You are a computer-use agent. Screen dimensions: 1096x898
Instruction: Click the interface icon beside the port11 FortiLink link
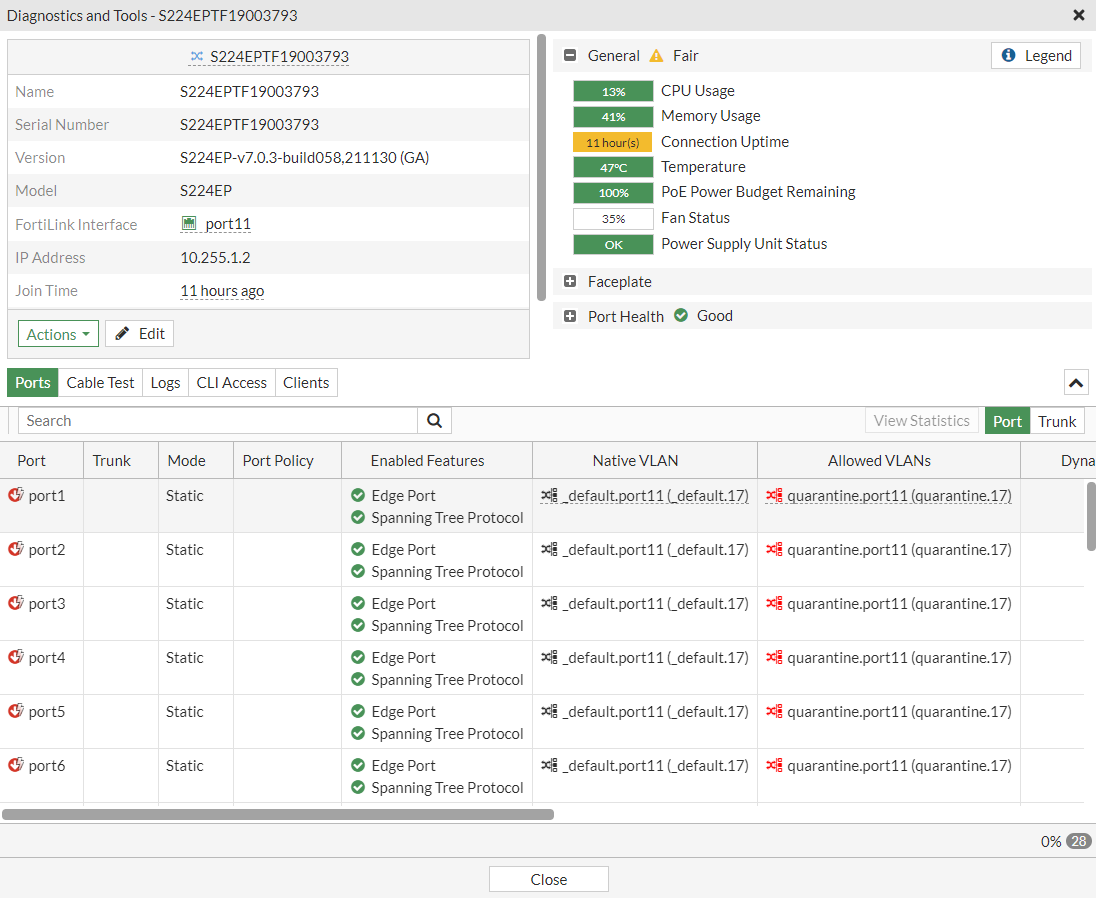(x=191, y=223)
